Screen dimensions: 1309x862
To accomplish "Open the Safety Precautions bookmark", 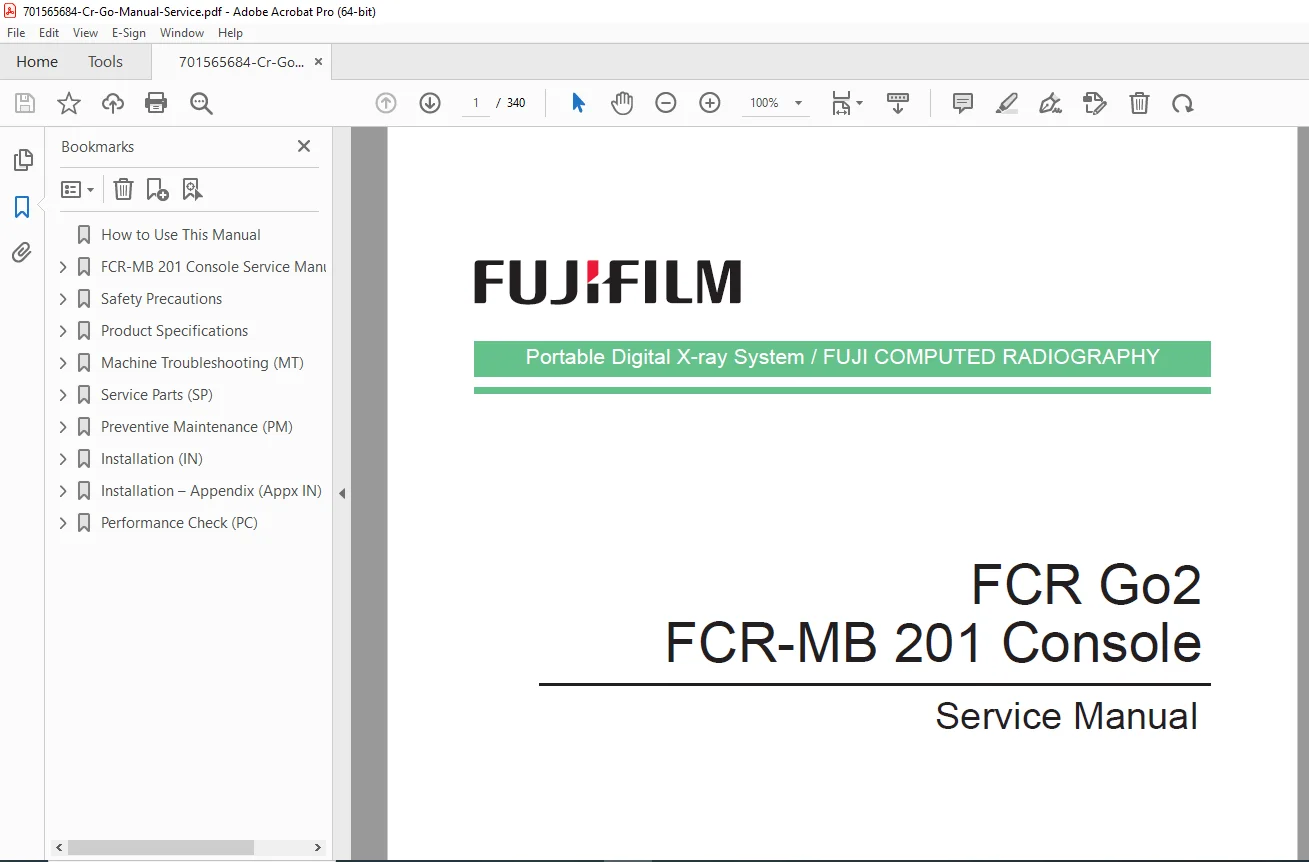I will [161, 299].
